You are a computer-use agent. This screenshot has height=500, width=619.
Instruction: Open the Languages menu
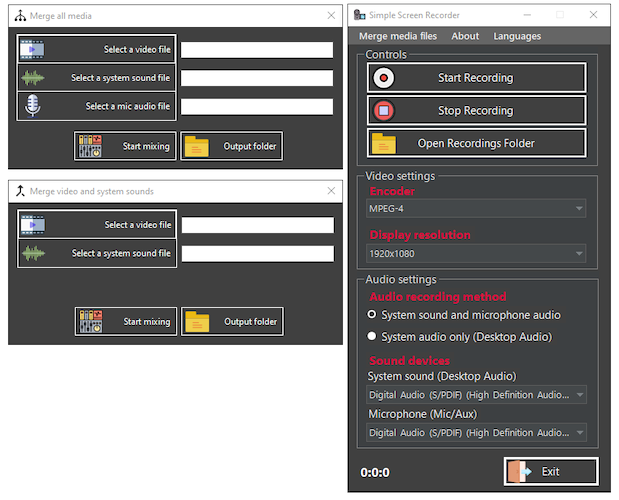517,36
